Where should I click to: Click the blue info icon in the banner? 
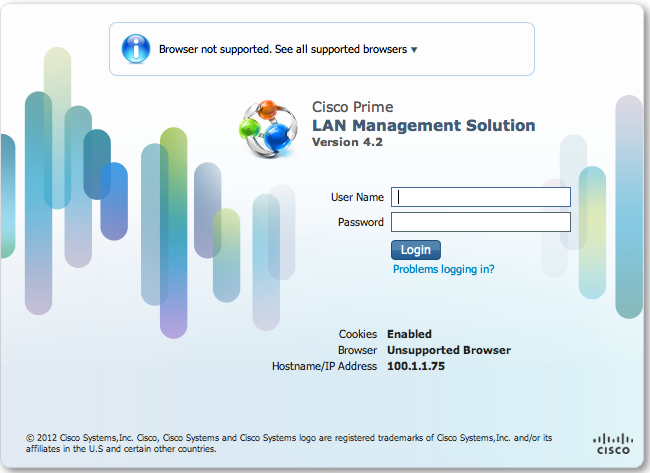point(136,48)
